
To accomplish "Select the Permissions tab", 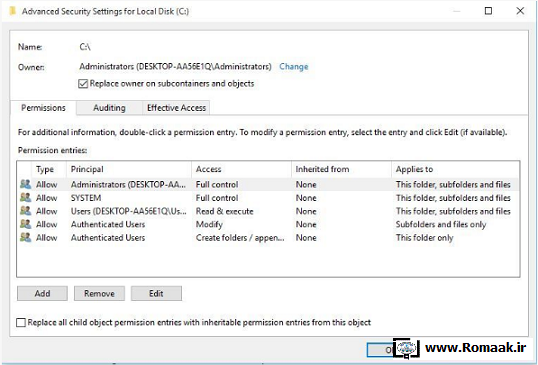I will click(x=43, y=108).
